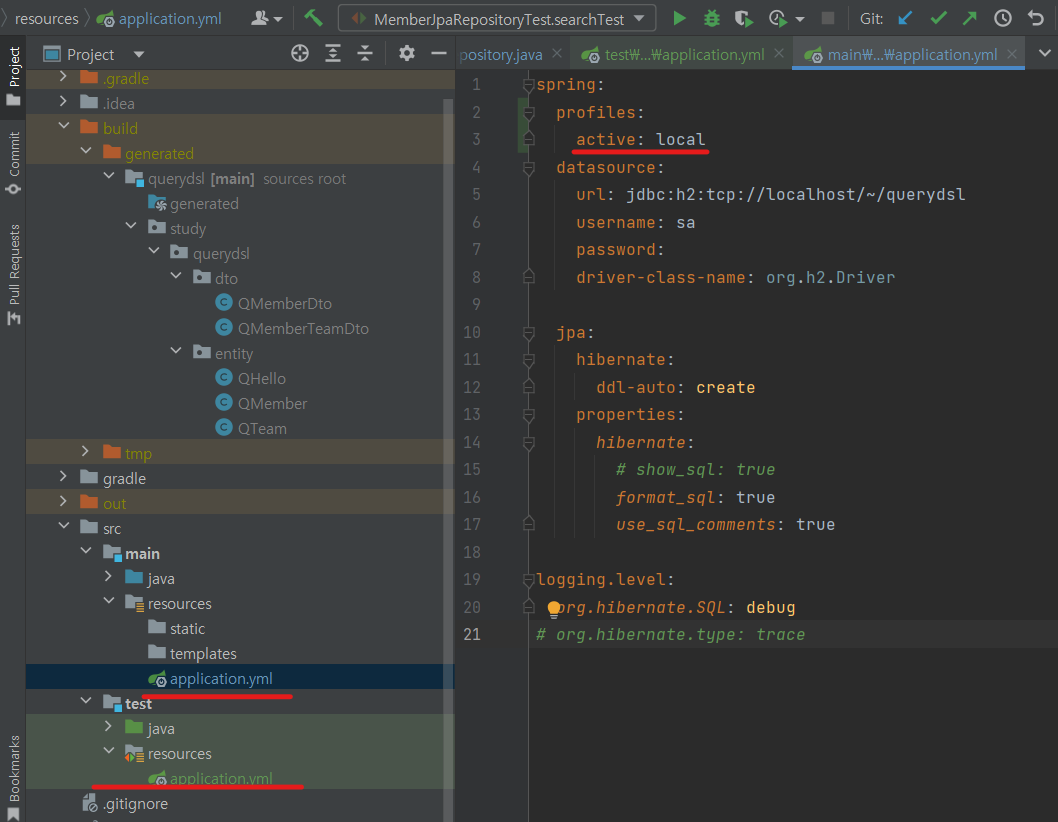
Task: Collapse all nodes in Project tree
Action: 366,54
